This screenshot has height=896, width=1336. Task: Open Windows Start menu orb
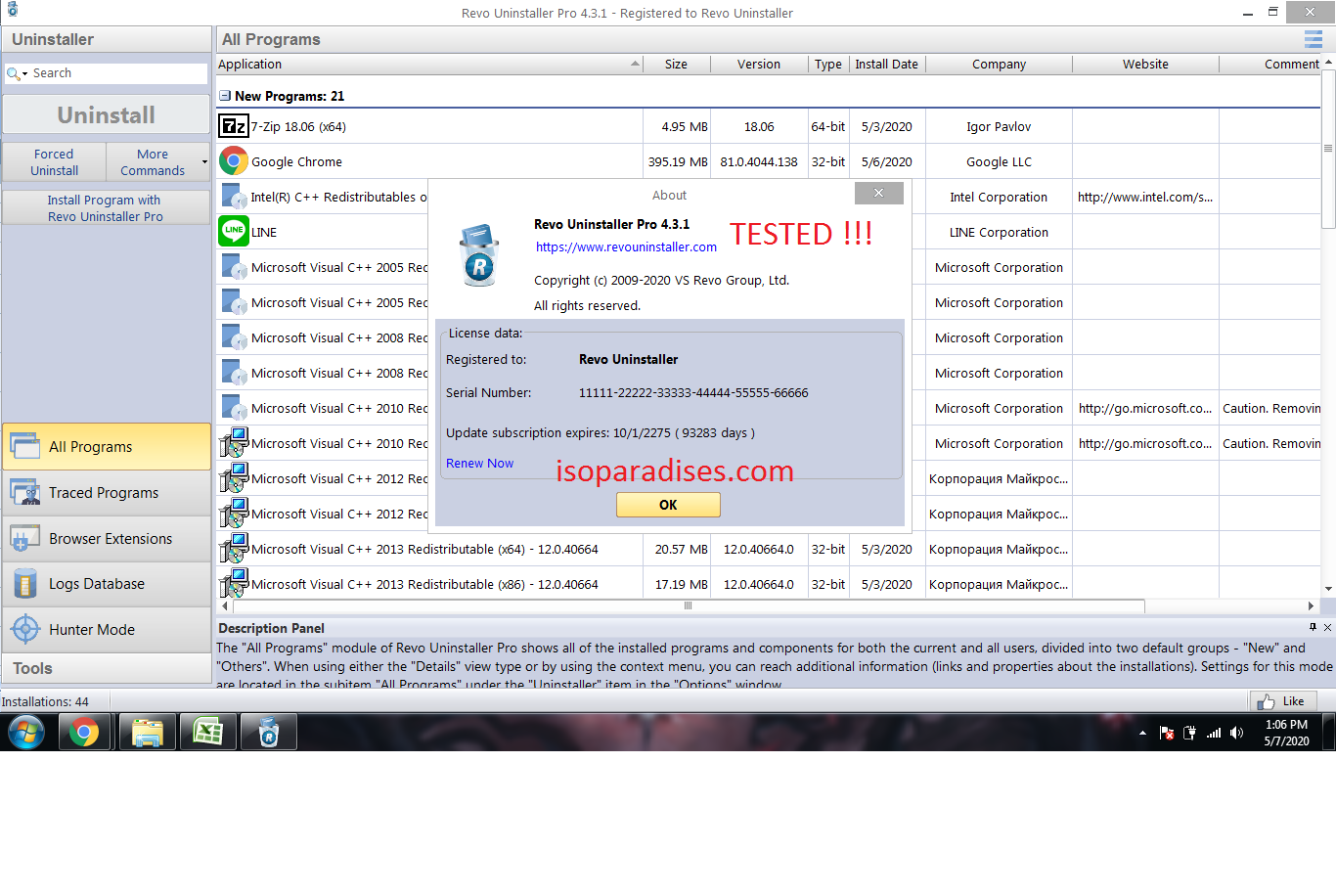pyautogui.click(x=26, y=732)
